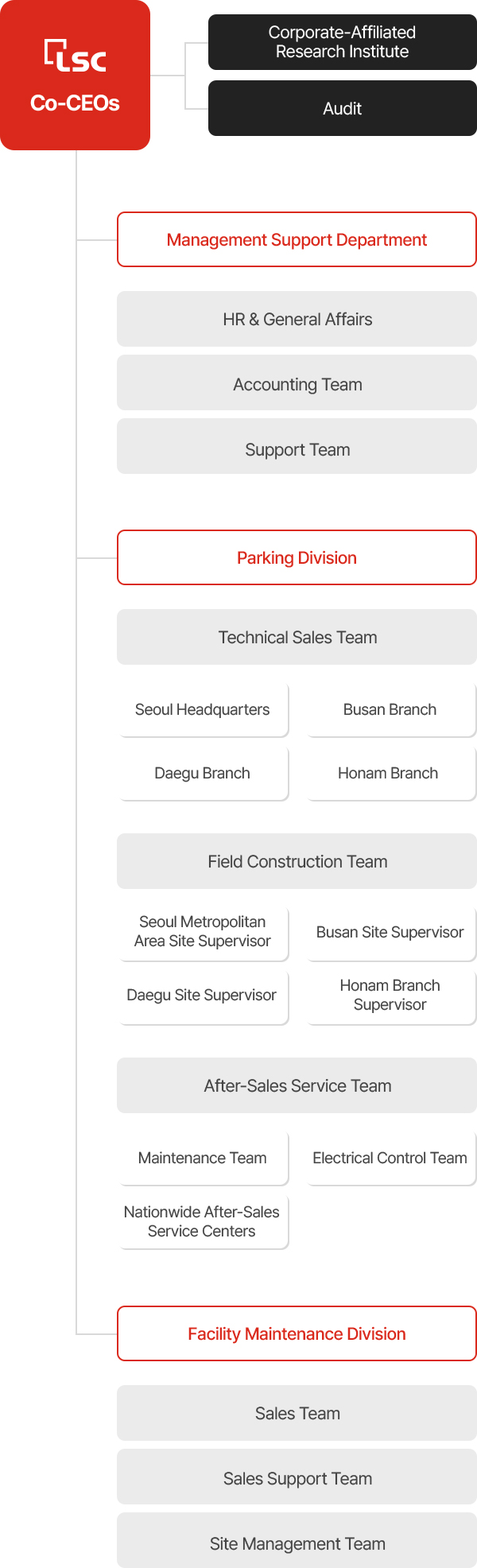Click Nationwide After-Sales Service Centers
The width and height of the screenshot is (477, 1568).
point(203,1221)
